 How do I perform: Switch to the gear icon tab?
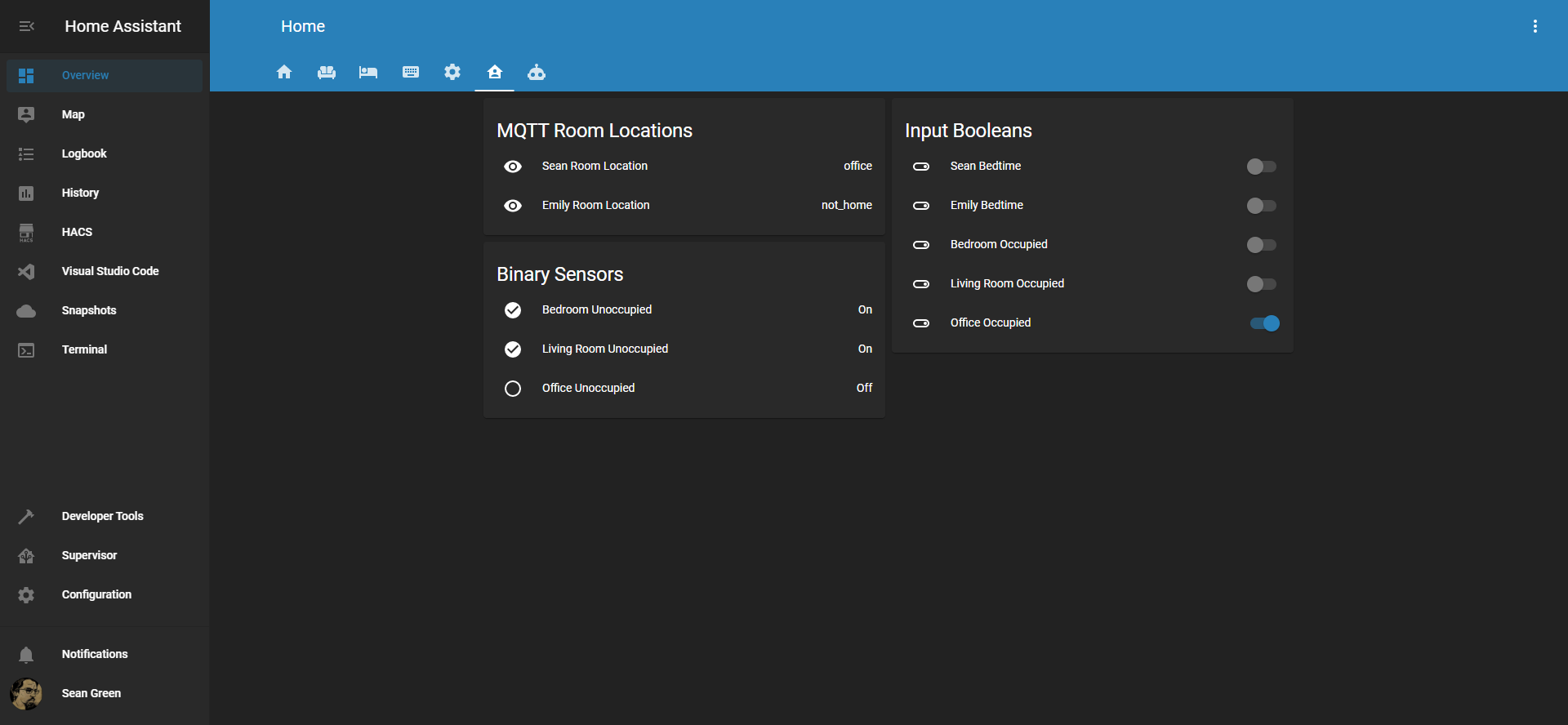(452, 72)
